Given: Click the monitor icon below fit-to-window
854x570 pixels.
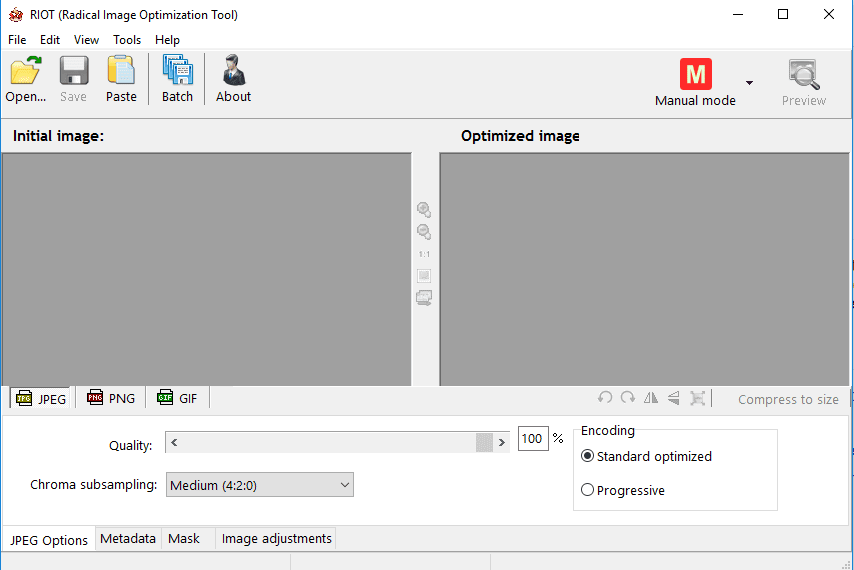Looking at the screenshot, I should coord(424,298).
